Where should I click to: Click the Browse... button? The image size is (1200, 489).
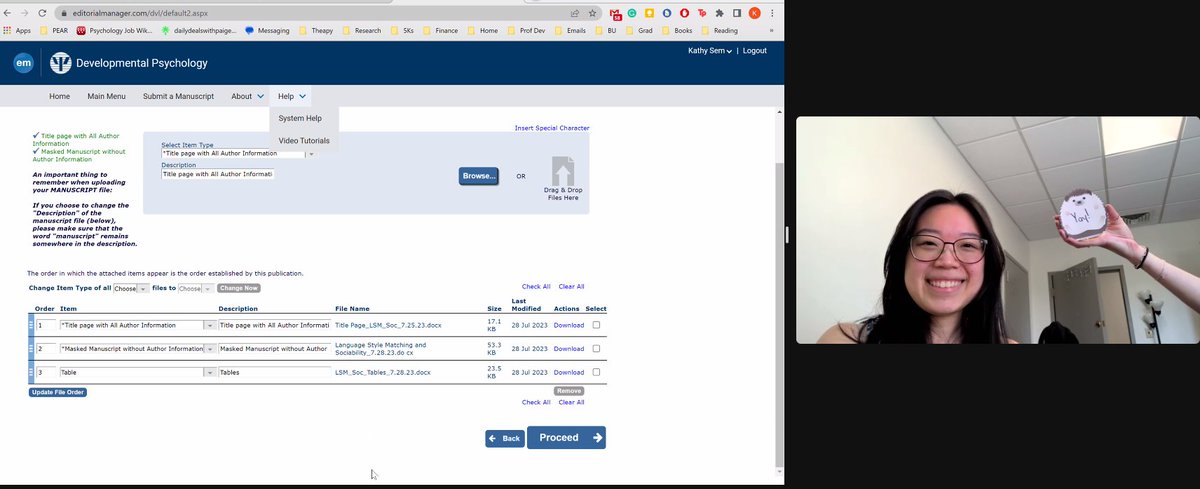479,176
